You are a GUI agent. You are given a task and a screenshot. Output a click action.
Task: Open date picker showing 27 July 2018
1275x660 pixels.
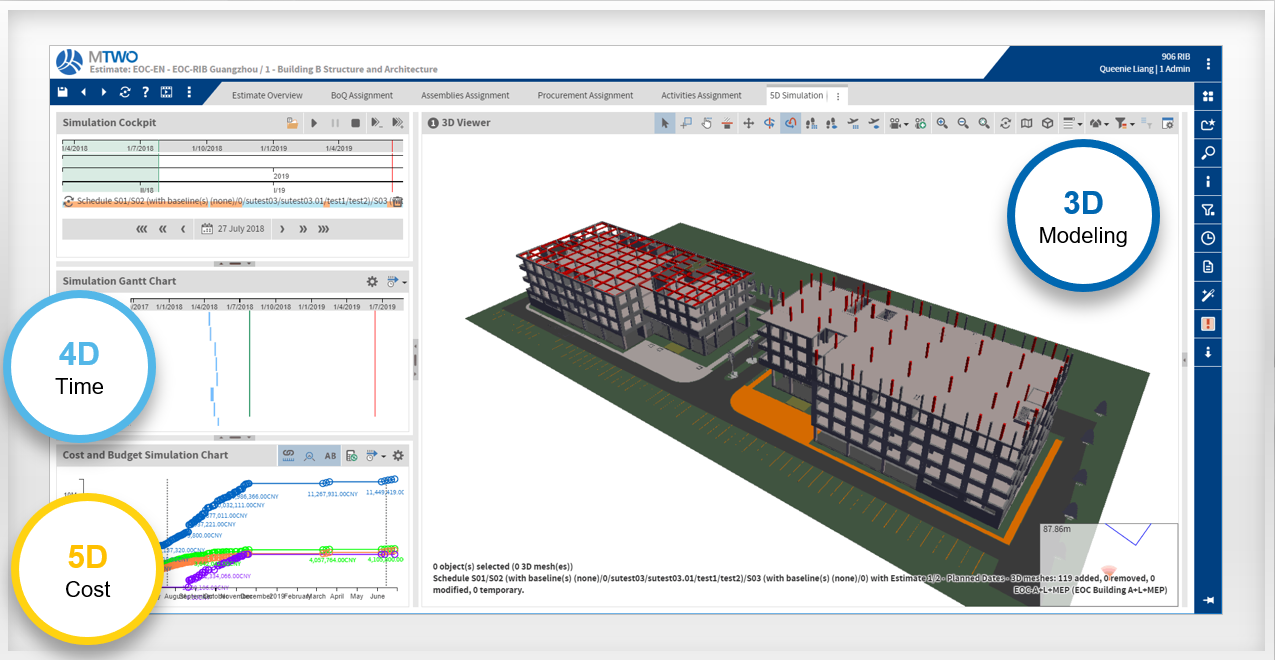[233, 229]
